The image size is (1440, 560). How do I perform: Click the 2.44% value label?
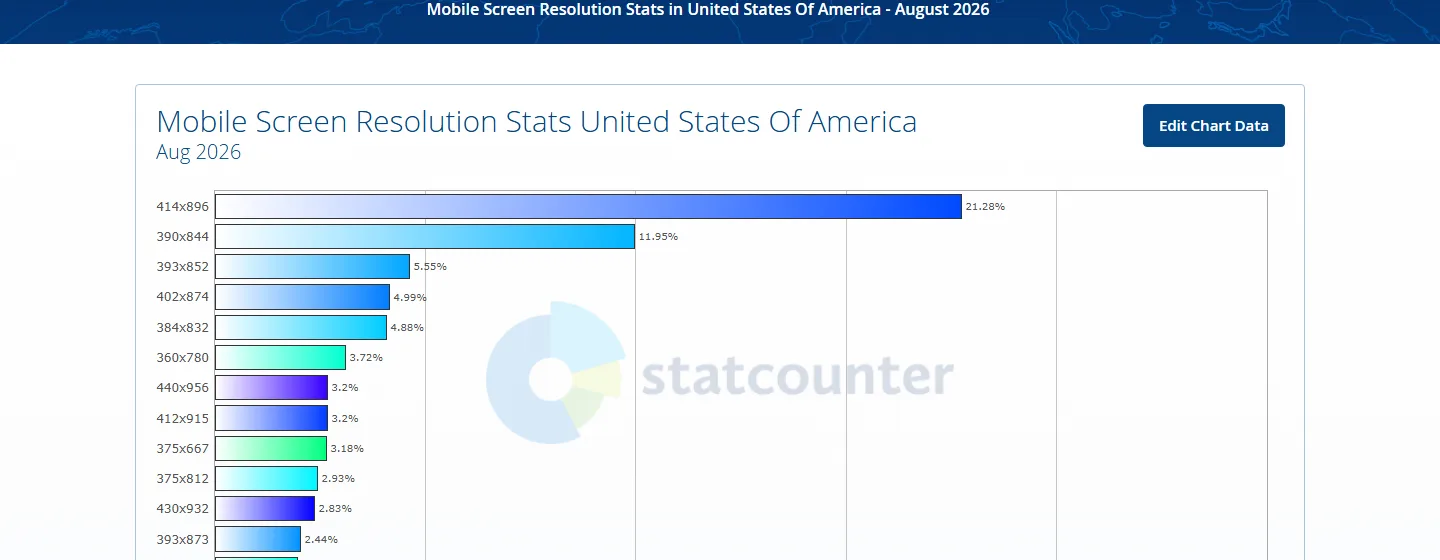(321, 539)
